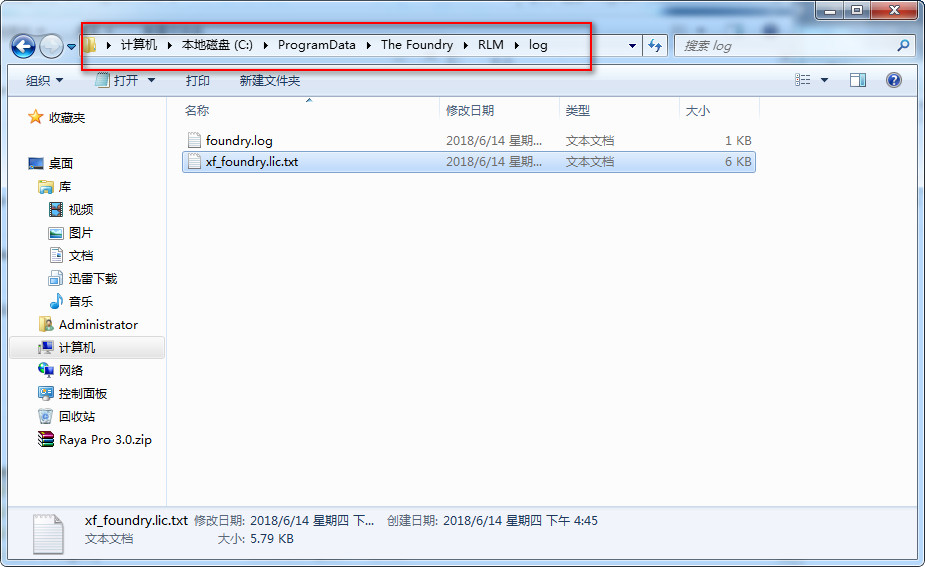This screenshot has width=925, height=567.
Task: Sort by 大小 column header
Action: [x=698, y=110]
